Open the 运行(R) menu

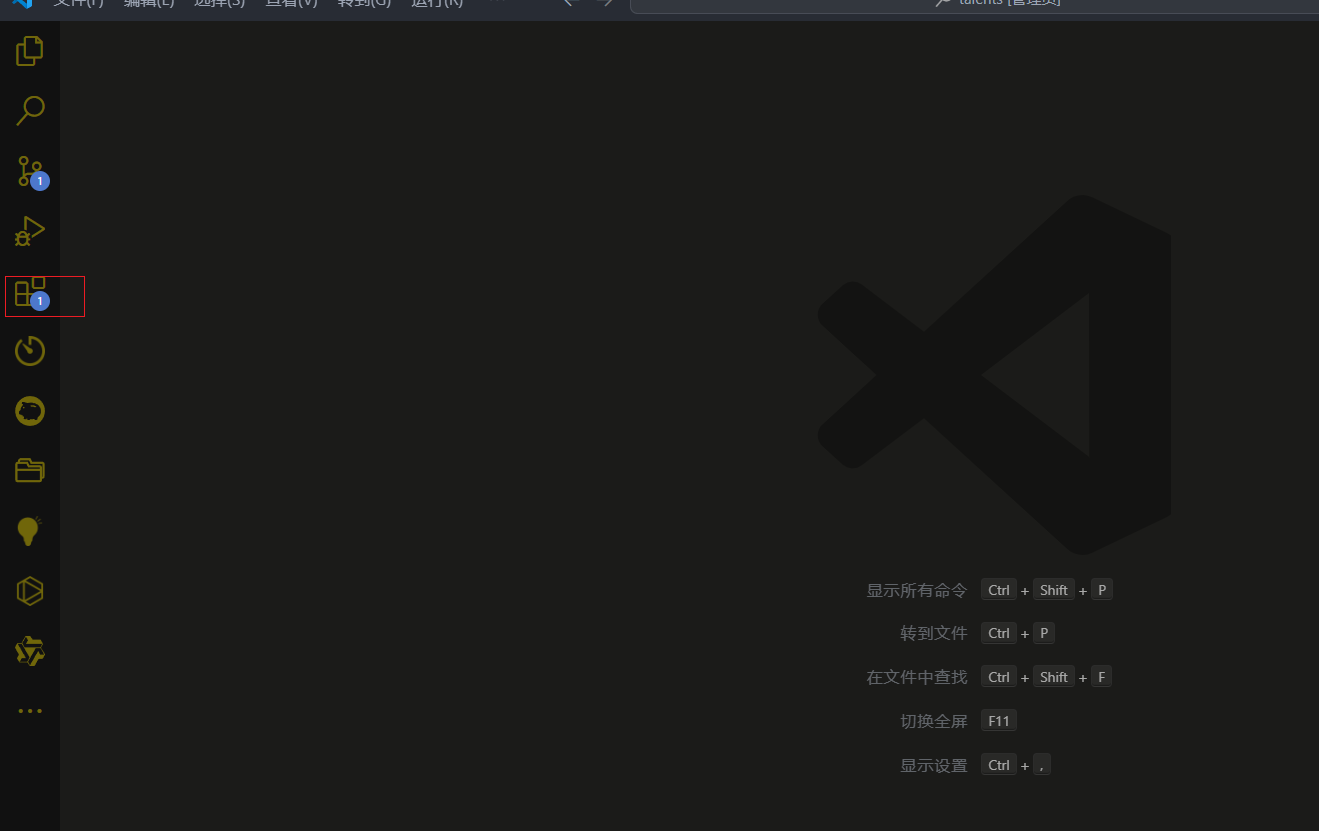click(437, 4)
